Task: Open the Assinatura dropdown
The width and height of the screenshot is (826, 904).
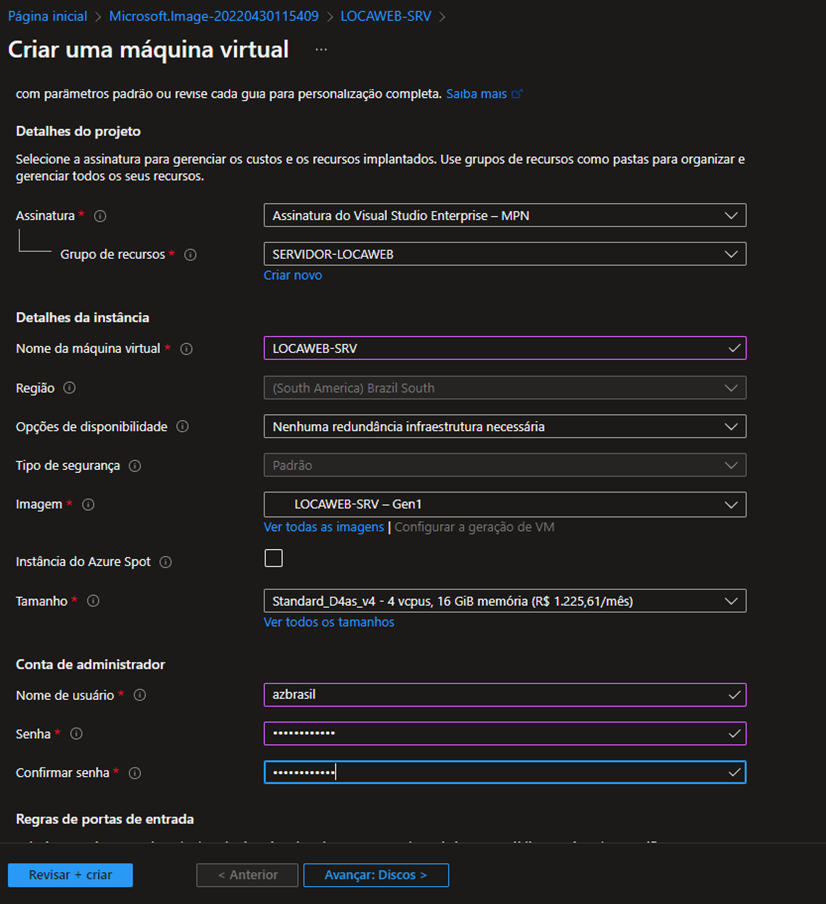Action: tap(504, 215)
